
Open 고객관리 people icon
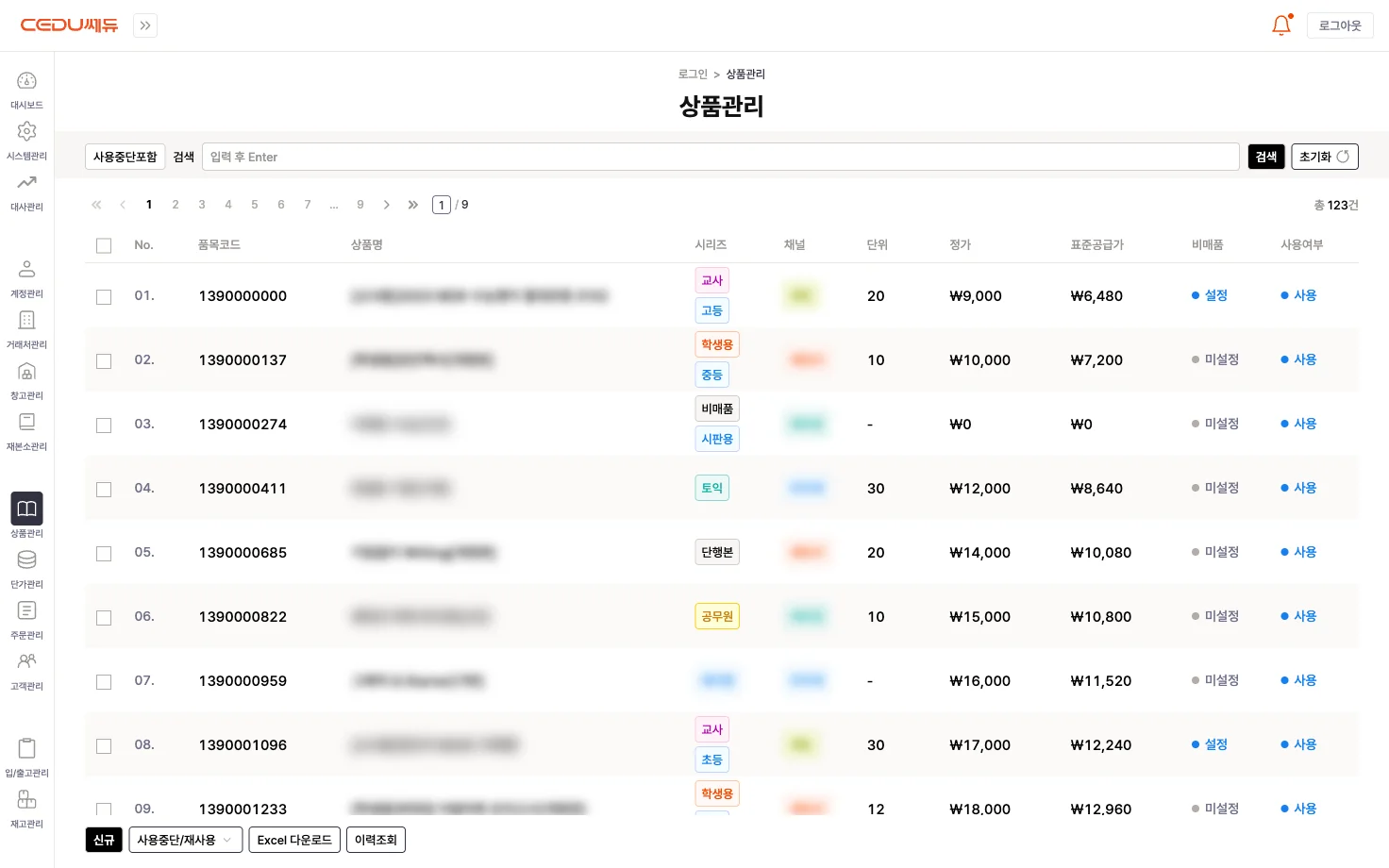[x=26, y=661]
